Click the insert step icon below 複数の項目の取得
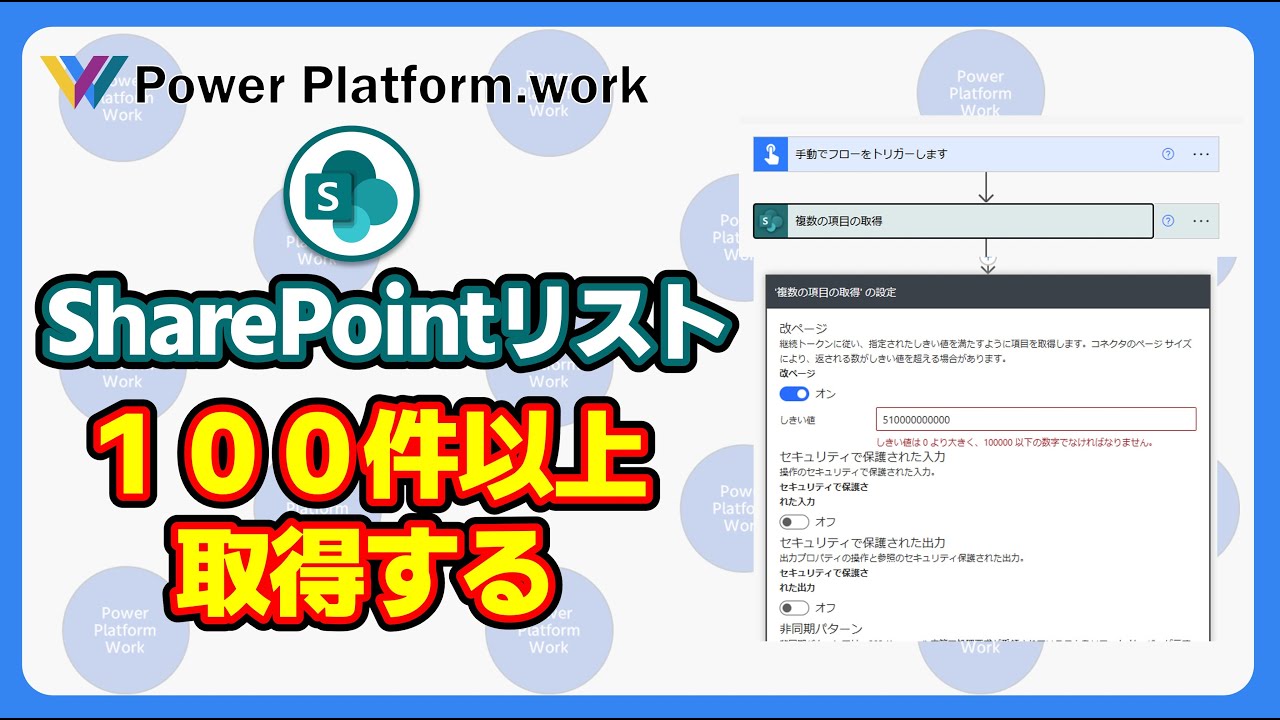 [x=986, y=256]
